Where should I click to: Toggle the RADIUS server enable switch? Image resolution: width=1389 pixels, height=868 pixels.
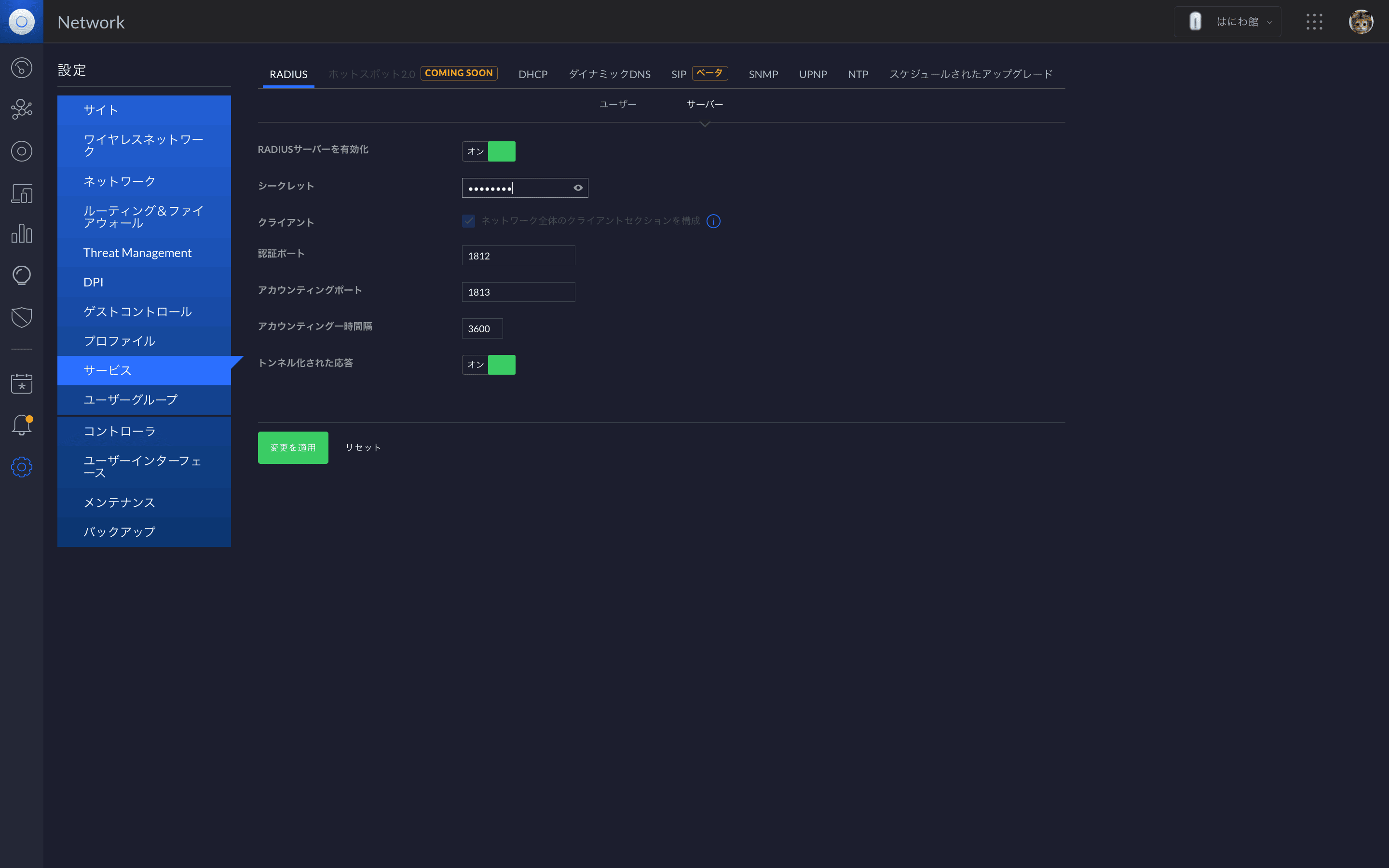tap(489, 151)
